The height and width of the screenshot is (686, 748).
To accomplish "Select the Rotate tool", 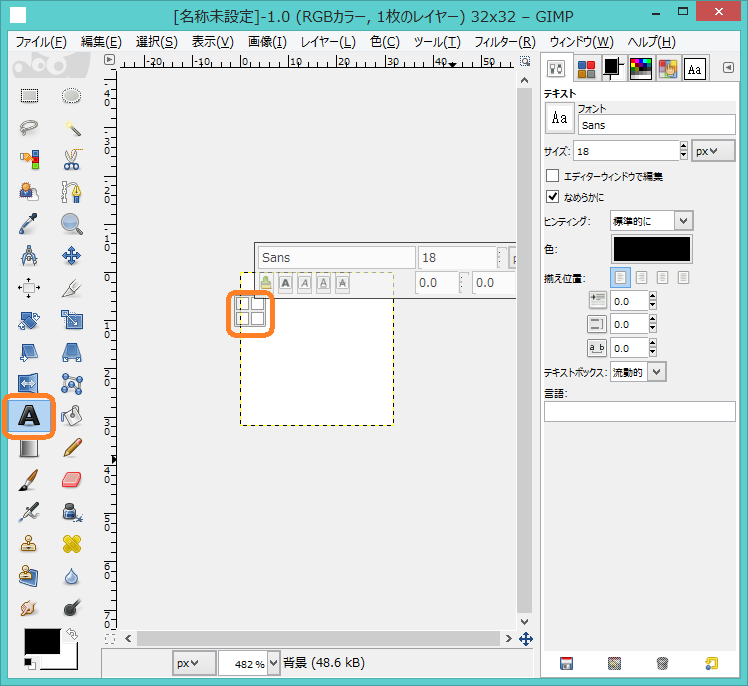I will point(29,320).
